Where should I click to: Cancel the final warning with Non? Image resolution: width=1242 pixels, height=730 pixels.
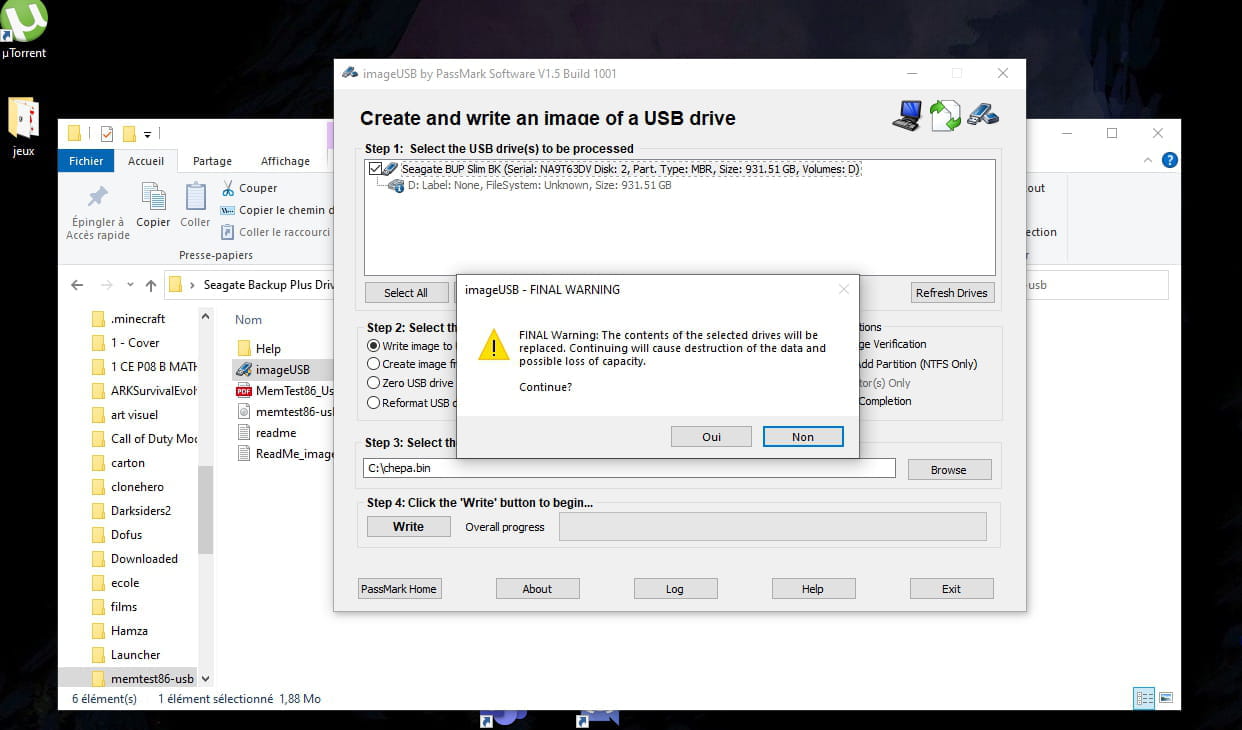(803, 437)
